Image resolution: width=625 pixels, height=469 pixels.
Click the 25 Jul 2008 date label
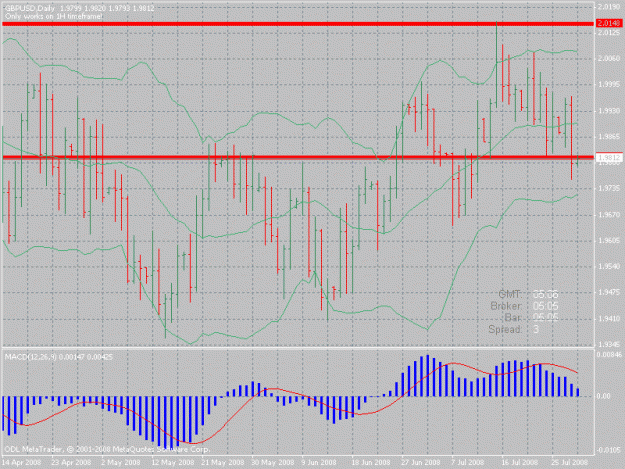pyautogui.click(x=569, y=462)
